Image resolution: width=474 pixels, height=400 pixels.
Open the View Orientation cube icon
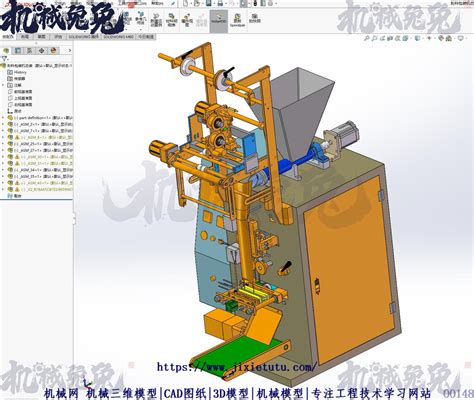405,38
